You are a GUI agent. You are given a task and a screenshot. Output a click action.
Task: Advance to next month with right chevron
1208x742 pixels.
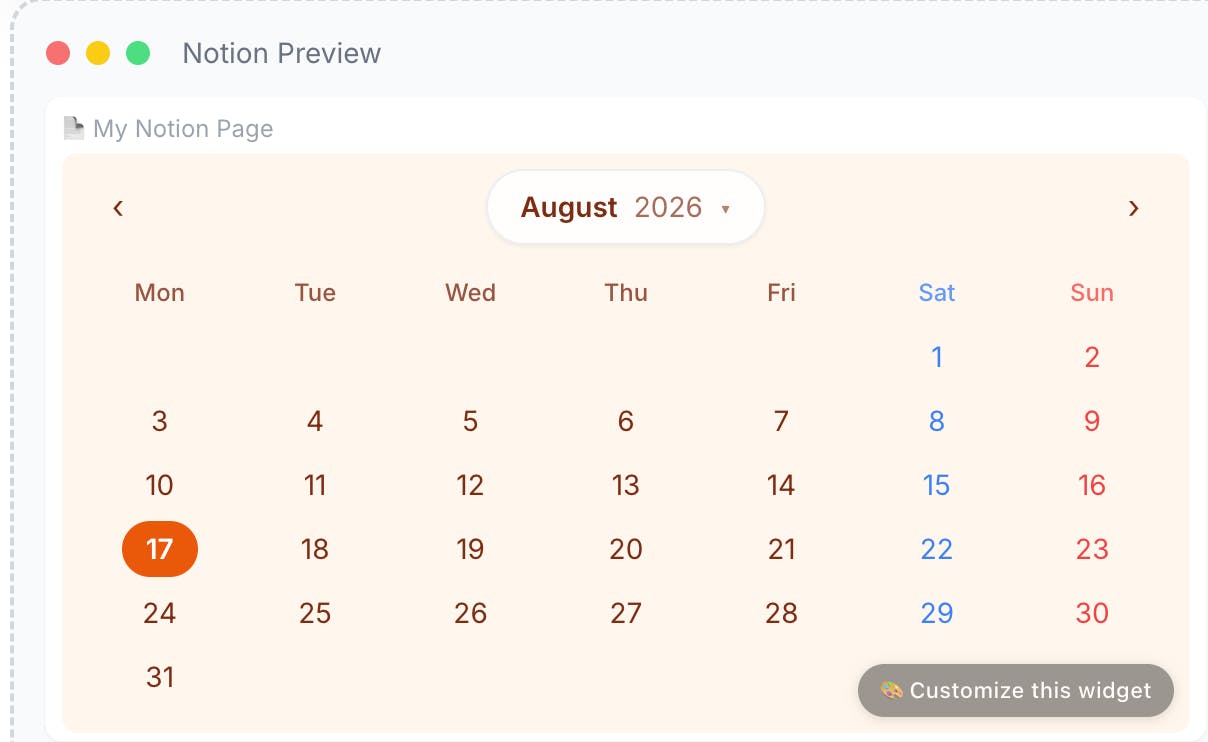(1133, 208)
